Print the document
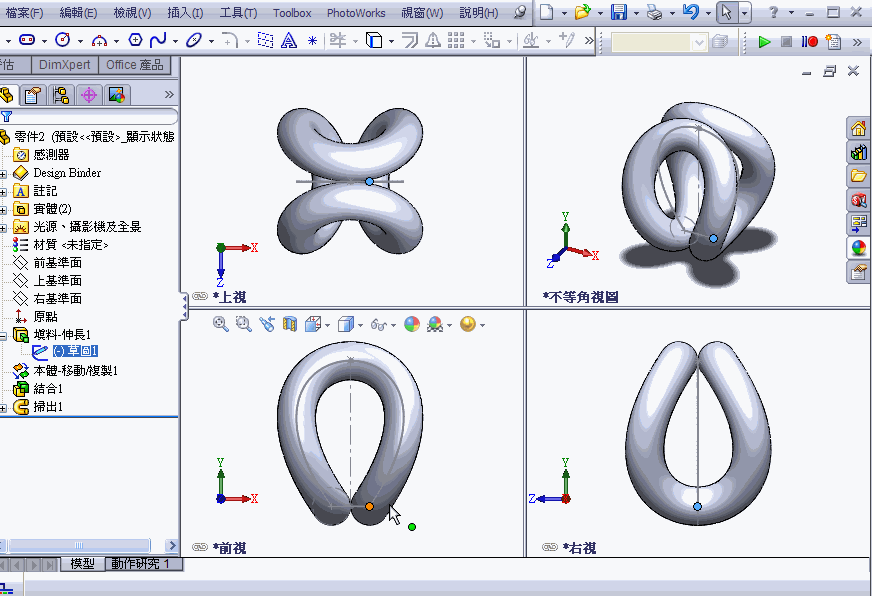 [655, 12]
